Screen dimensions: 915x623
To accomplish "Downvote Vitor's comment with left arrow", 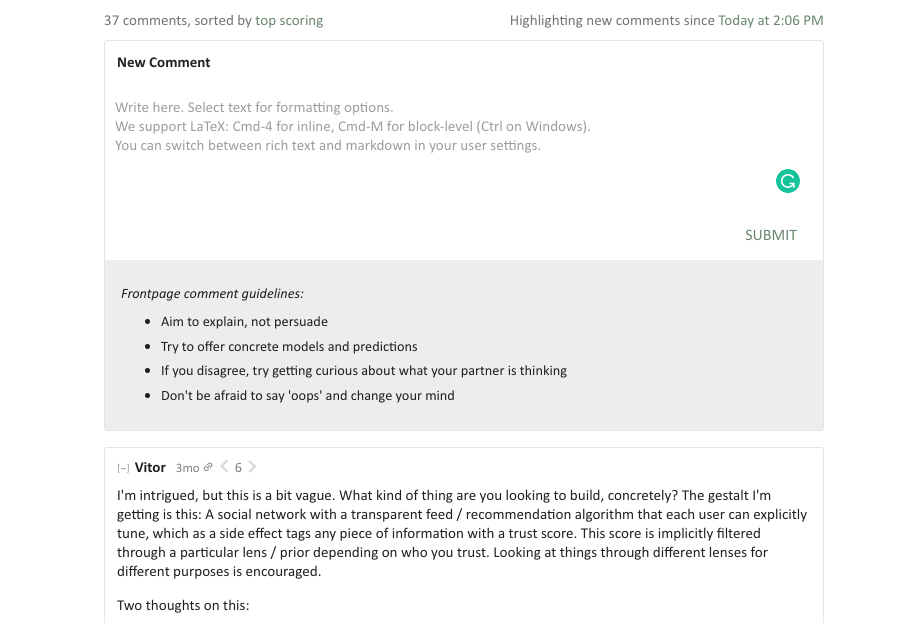I will click(224, 467).
